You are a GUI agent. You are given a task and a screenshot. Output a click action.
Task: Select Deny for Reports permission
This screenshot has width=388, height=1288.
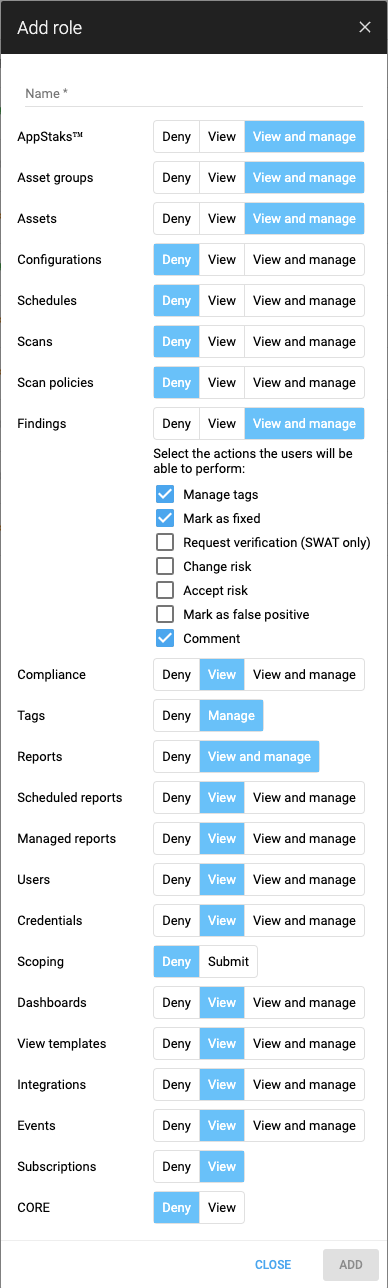[x=176, y=757]
